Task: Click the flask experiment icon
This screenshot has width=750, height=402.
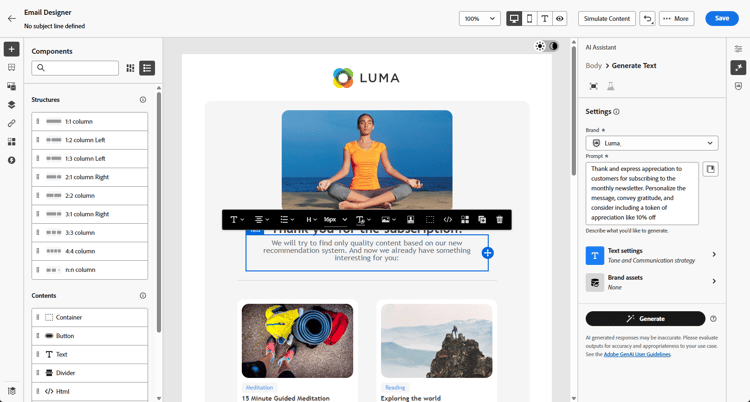Action: (611, 86)
